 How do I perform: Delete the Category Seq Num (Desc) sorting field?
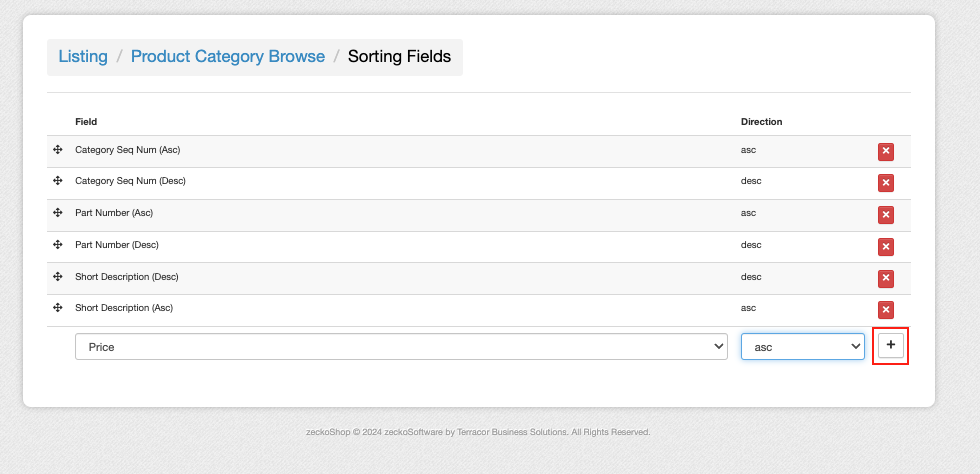pos(886,183)
